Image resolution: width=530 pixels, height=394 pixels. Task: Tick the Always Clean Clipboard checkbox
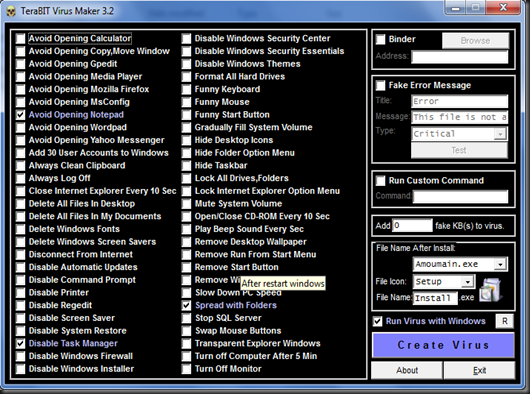21,166
